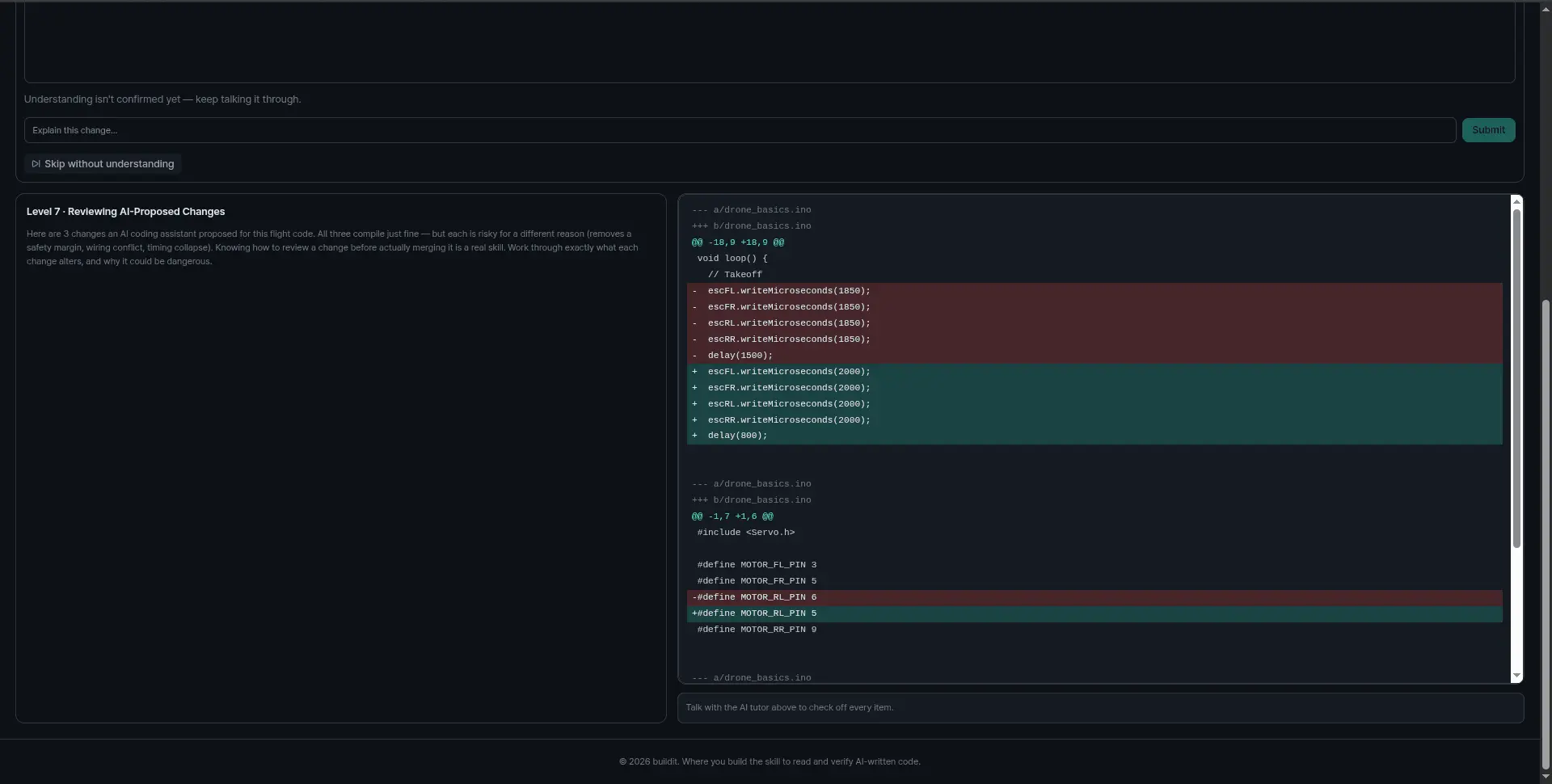Click the 'void loop() {' line
This screenshot has width=1552, height=784.
[x=732, y=259]
